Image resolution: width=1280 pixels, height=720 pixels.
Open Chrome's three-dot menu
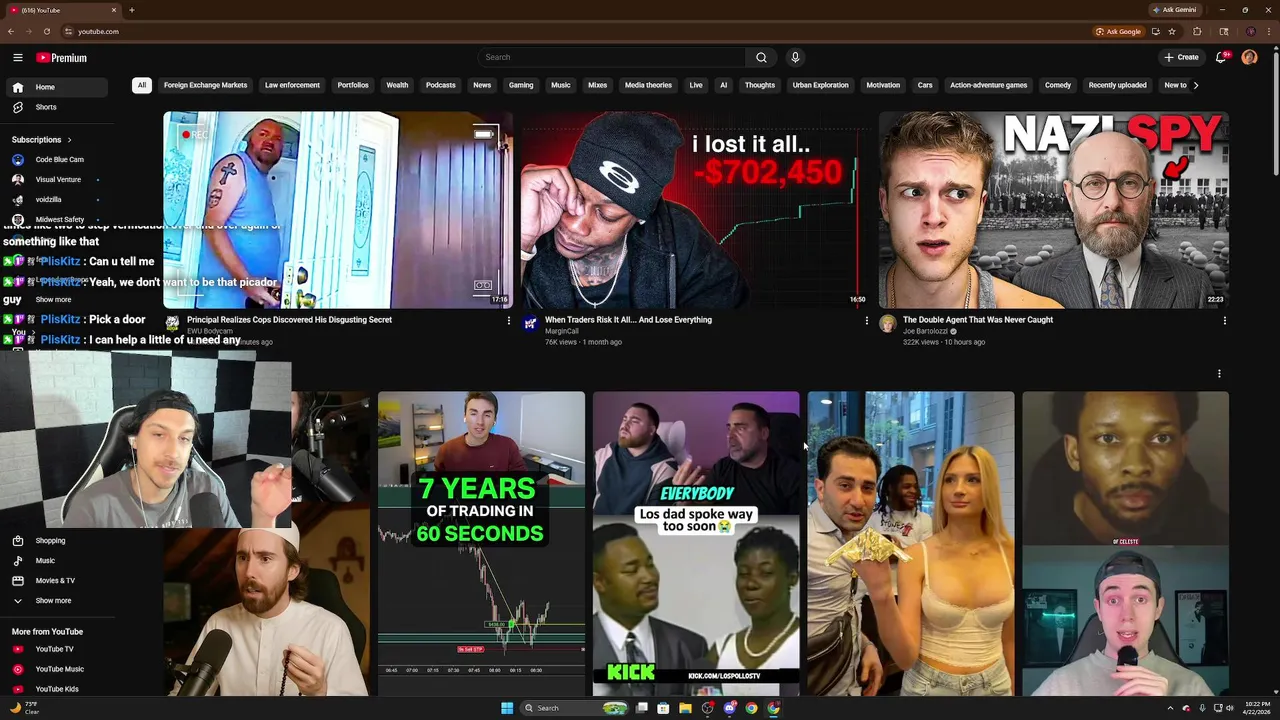[x=1267, y=31]
